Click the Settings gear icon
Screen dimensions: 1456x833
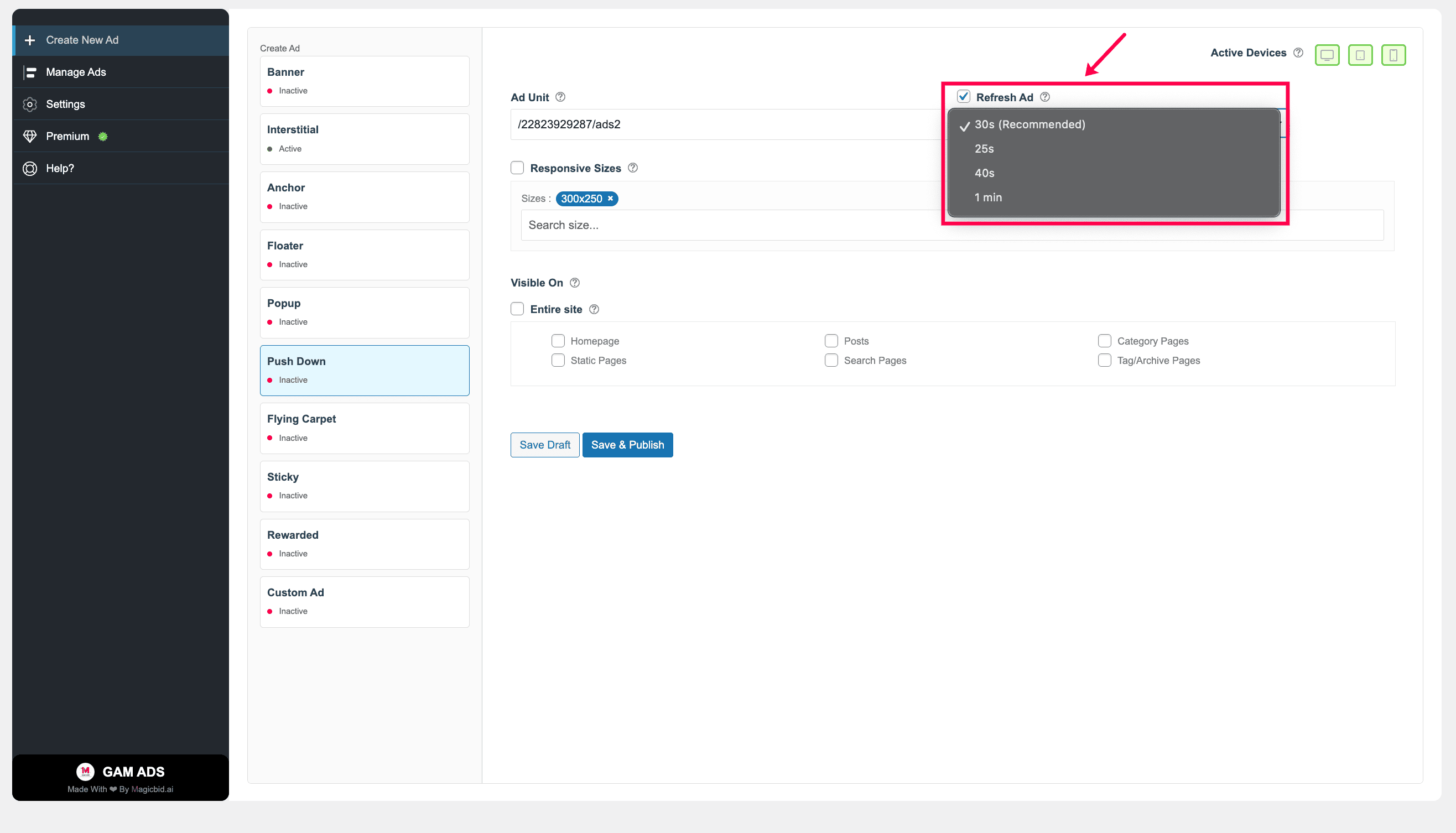click(30, 104)
